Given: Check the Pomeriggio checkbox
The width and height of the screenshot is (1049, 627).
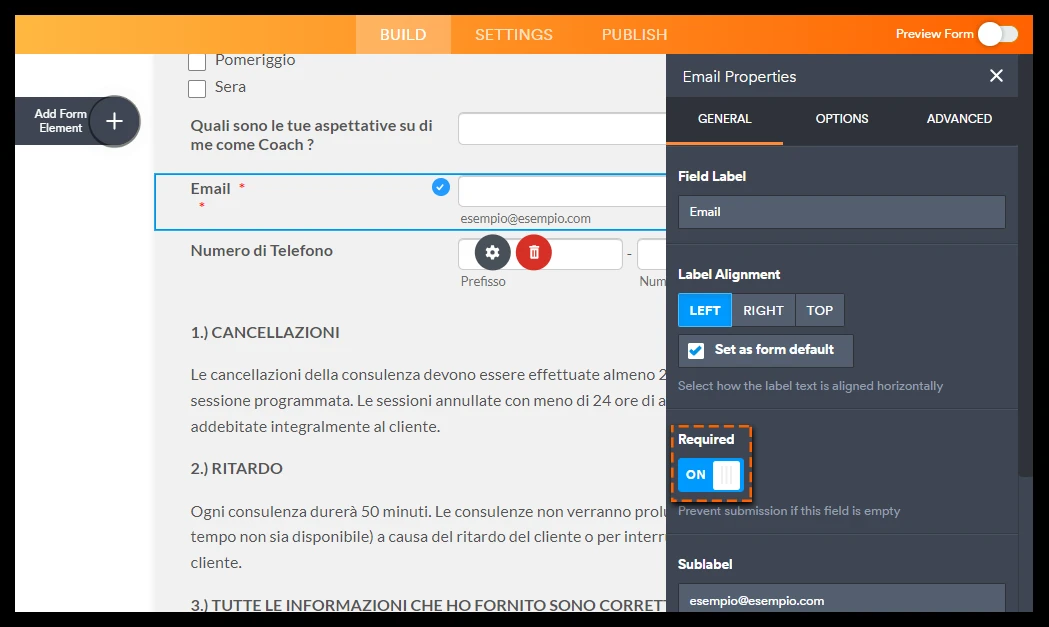Looking at the screenshot, I should (x=196, y=60).
